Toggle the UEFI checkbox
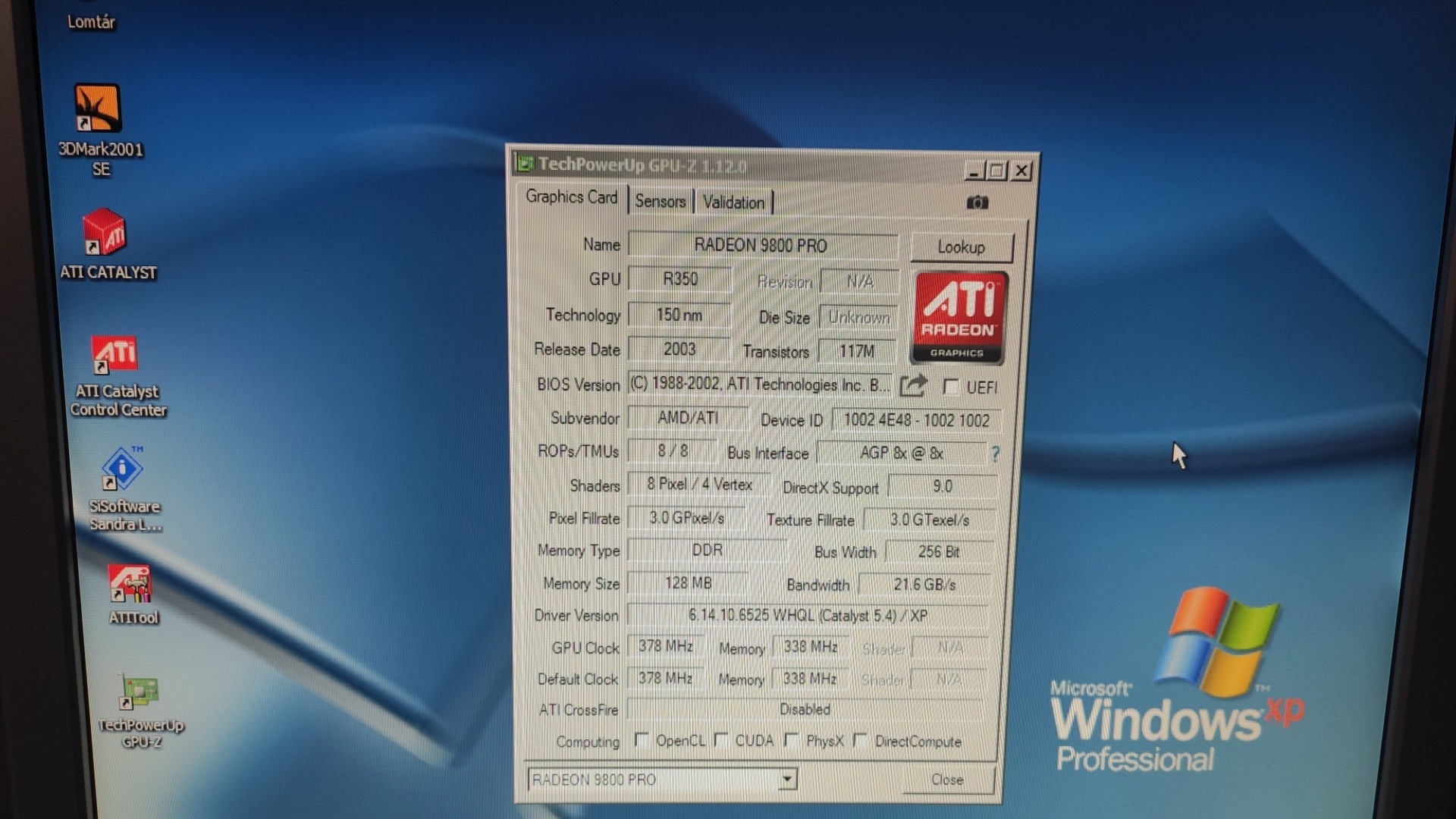The image size is (1456, 819). pos(950,387)
